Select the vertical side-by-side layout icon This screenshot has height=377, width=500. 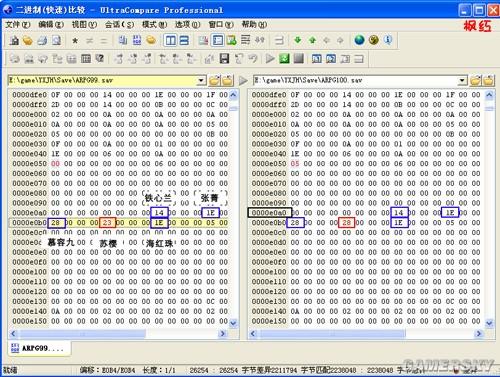coord(171,41)
